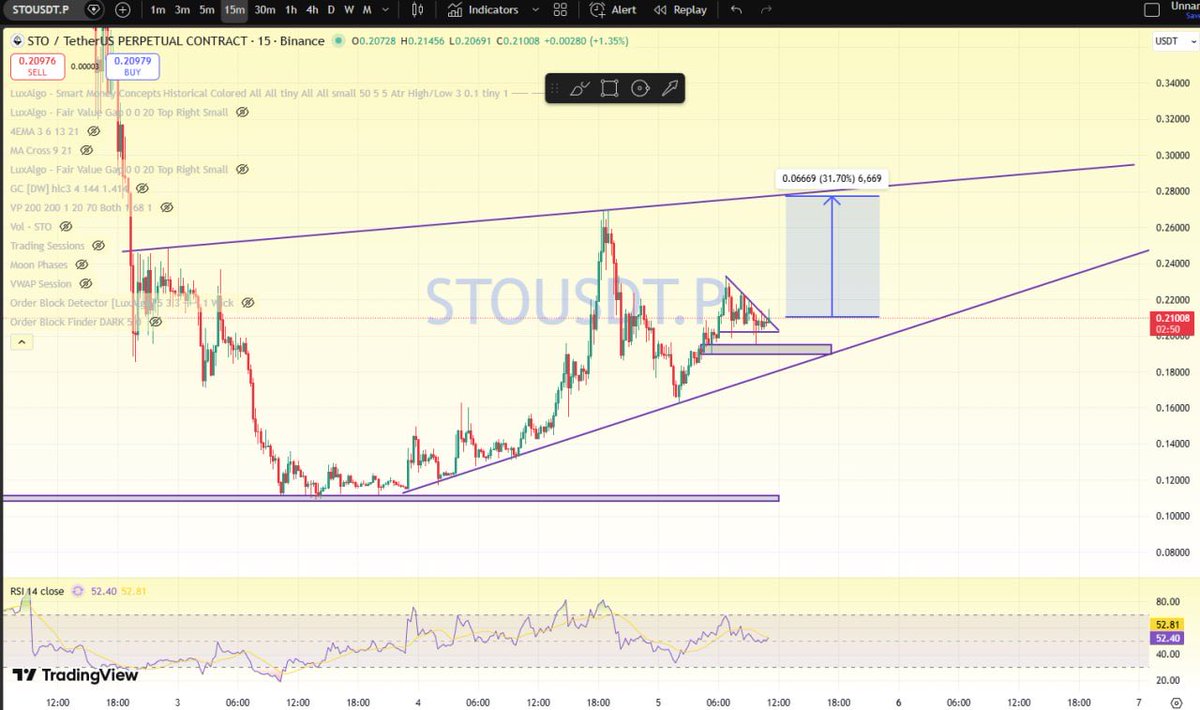
Task: Click the RSI 14 close legend
Action: [37, 591]
